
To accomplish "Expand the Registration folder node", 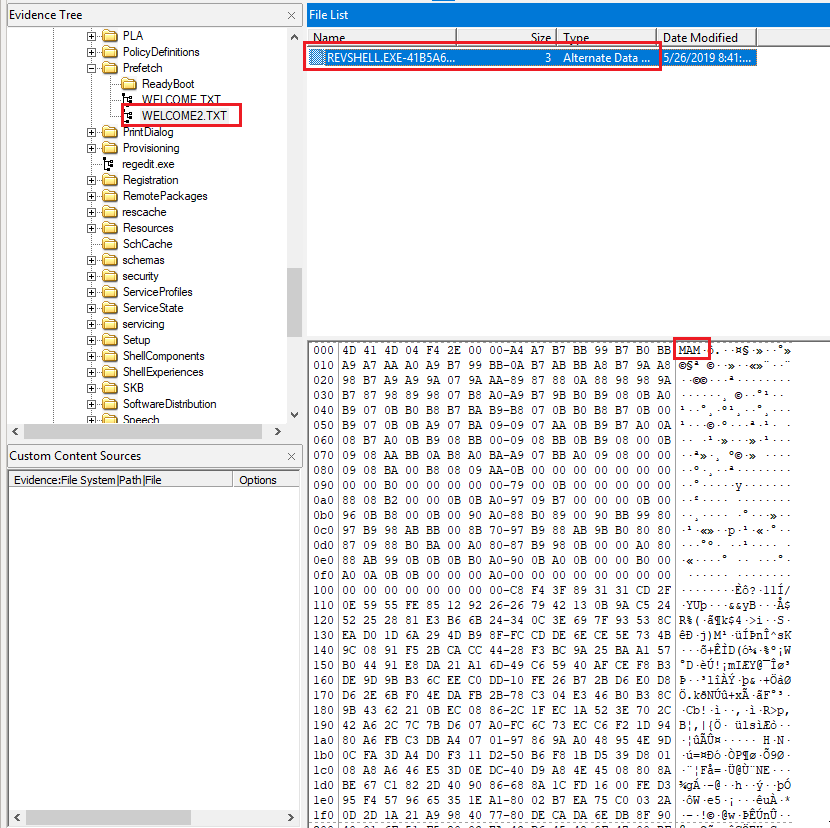I will (92, 180).
